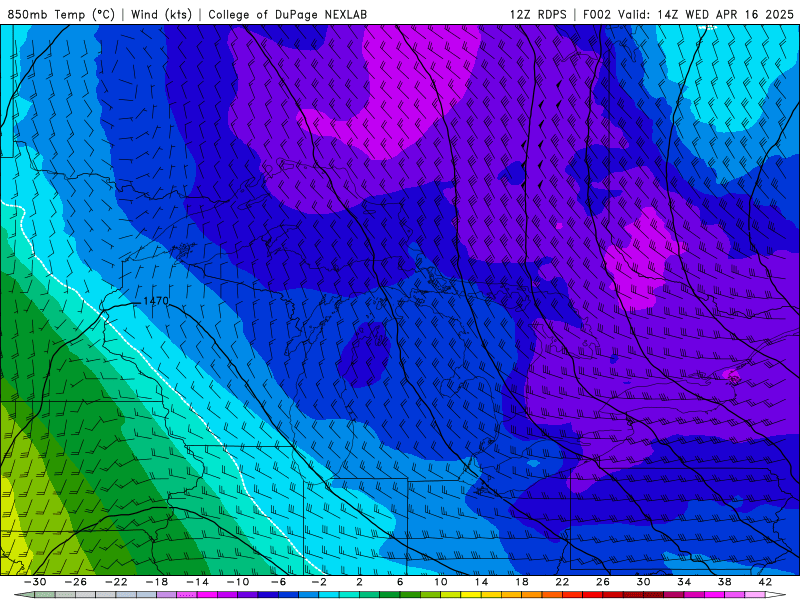
Task: Click the 26 legend value
Action: pyautogui.click(x=603, y=582)
